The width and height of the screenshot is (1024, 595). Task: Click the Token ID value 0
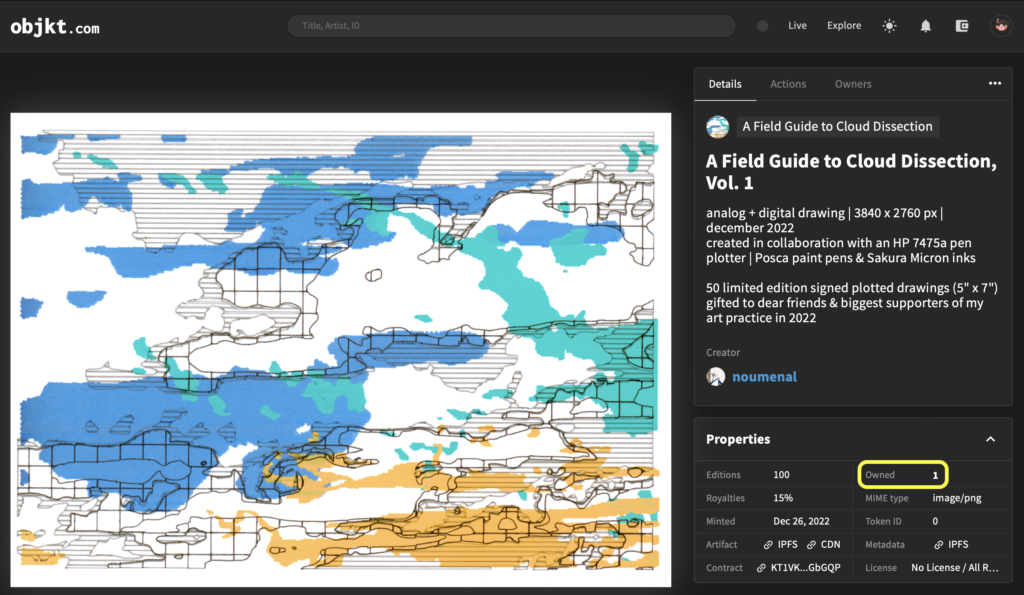coord(935,521)
